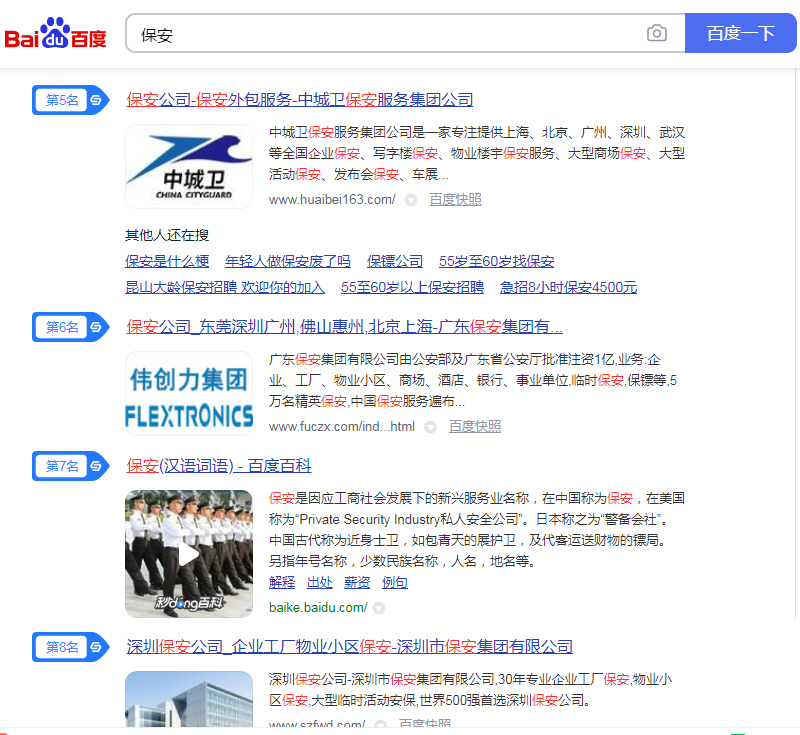
Task: Search related query 急招8小时保安4500元
Action: 568,287
